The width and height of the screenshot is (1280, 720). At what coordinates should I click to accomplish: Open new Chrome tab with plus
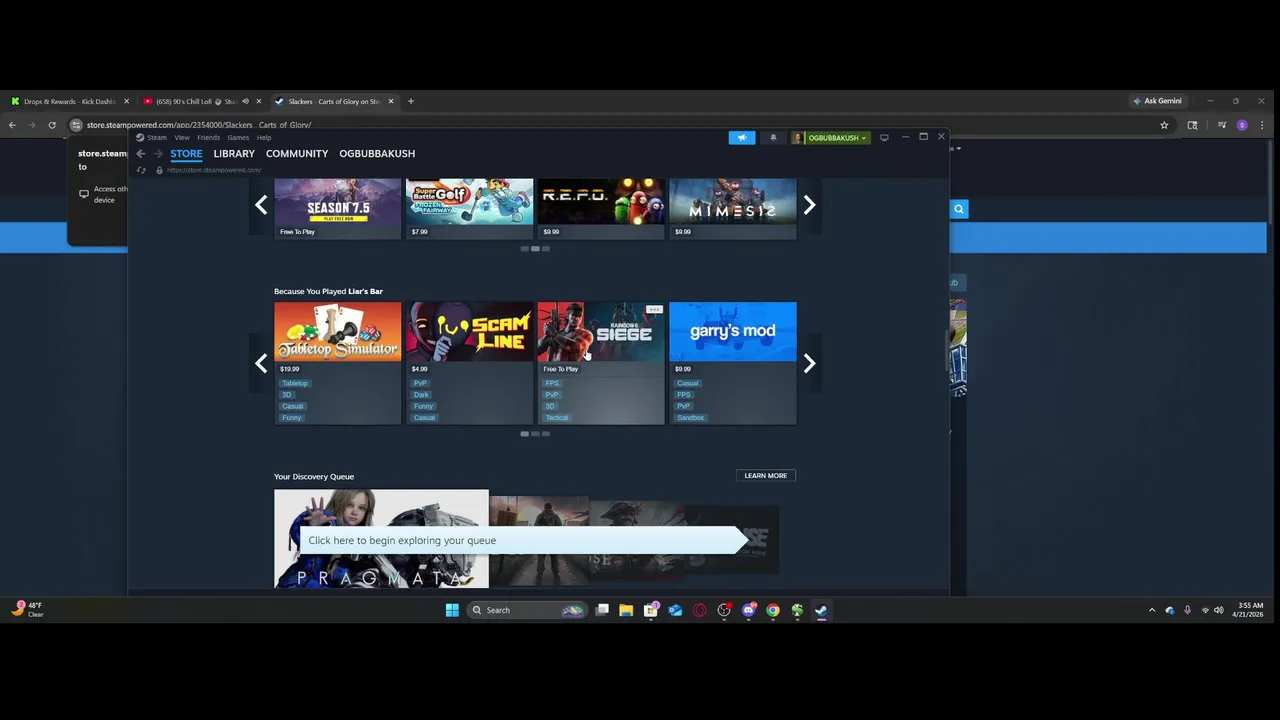pos(410,101)
